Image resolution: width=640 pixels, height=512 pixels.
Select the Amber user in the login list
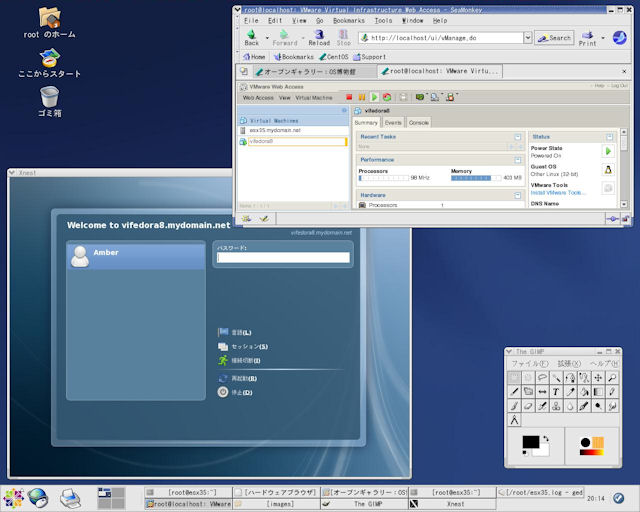(x=136, y=256)
